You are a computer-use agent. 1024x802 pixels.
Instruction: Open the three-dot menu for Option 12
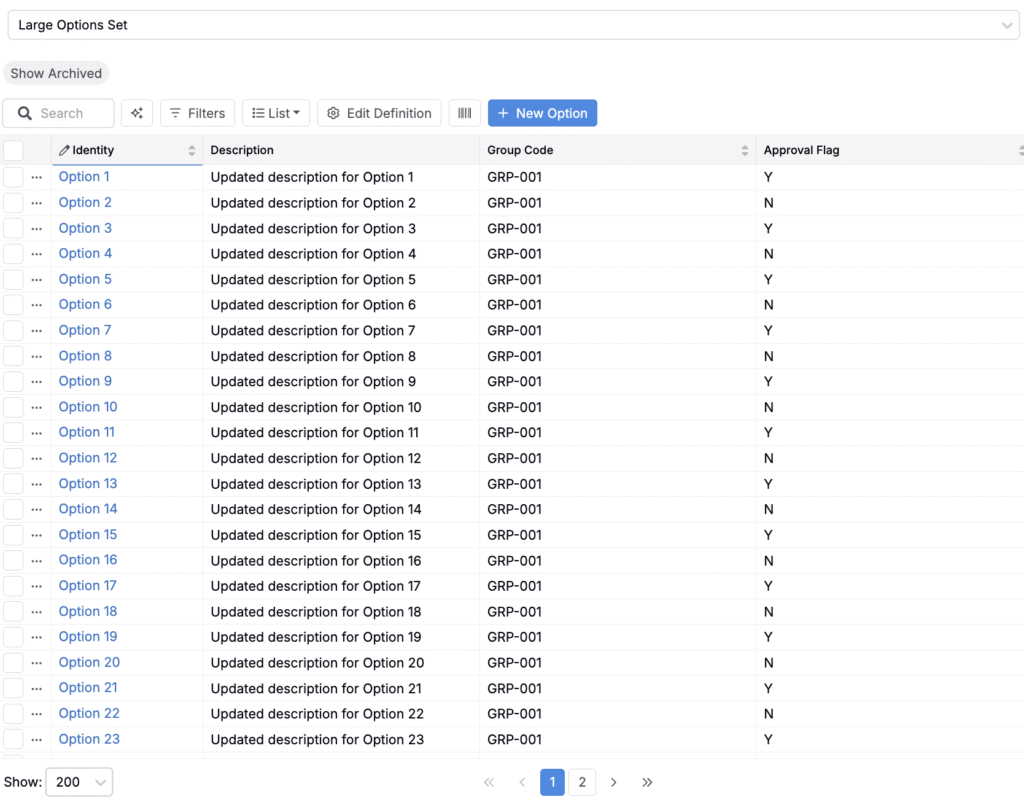pyautogui.click(x=37, y=458)
